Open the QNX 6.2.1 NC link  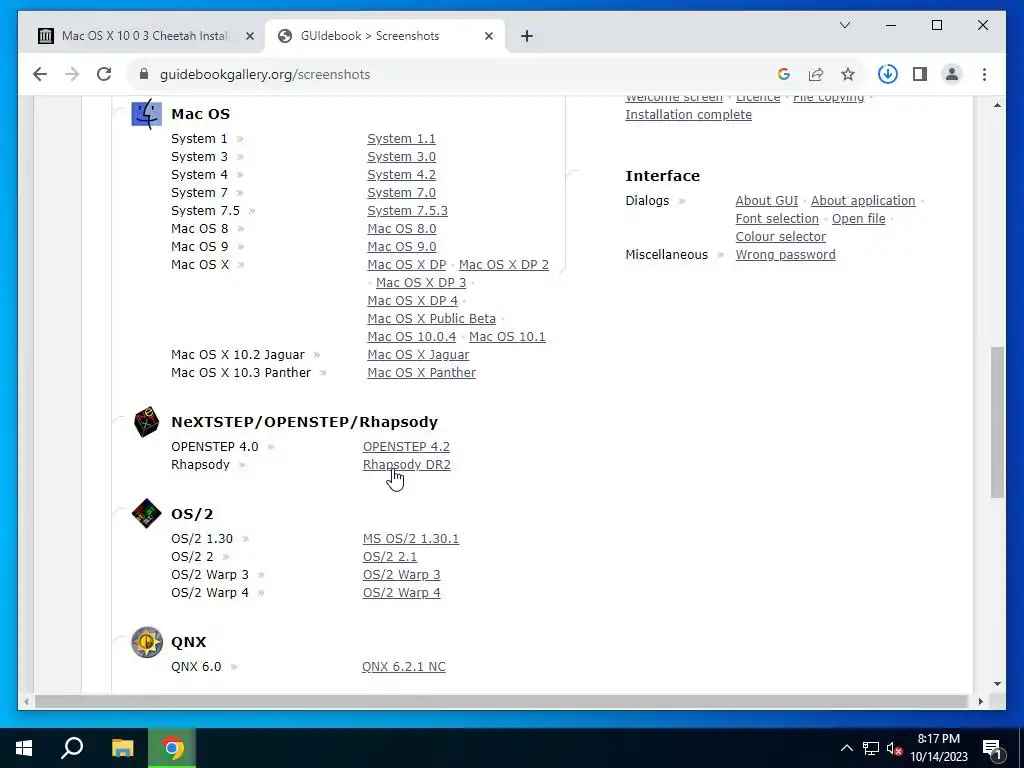(404, 667)
